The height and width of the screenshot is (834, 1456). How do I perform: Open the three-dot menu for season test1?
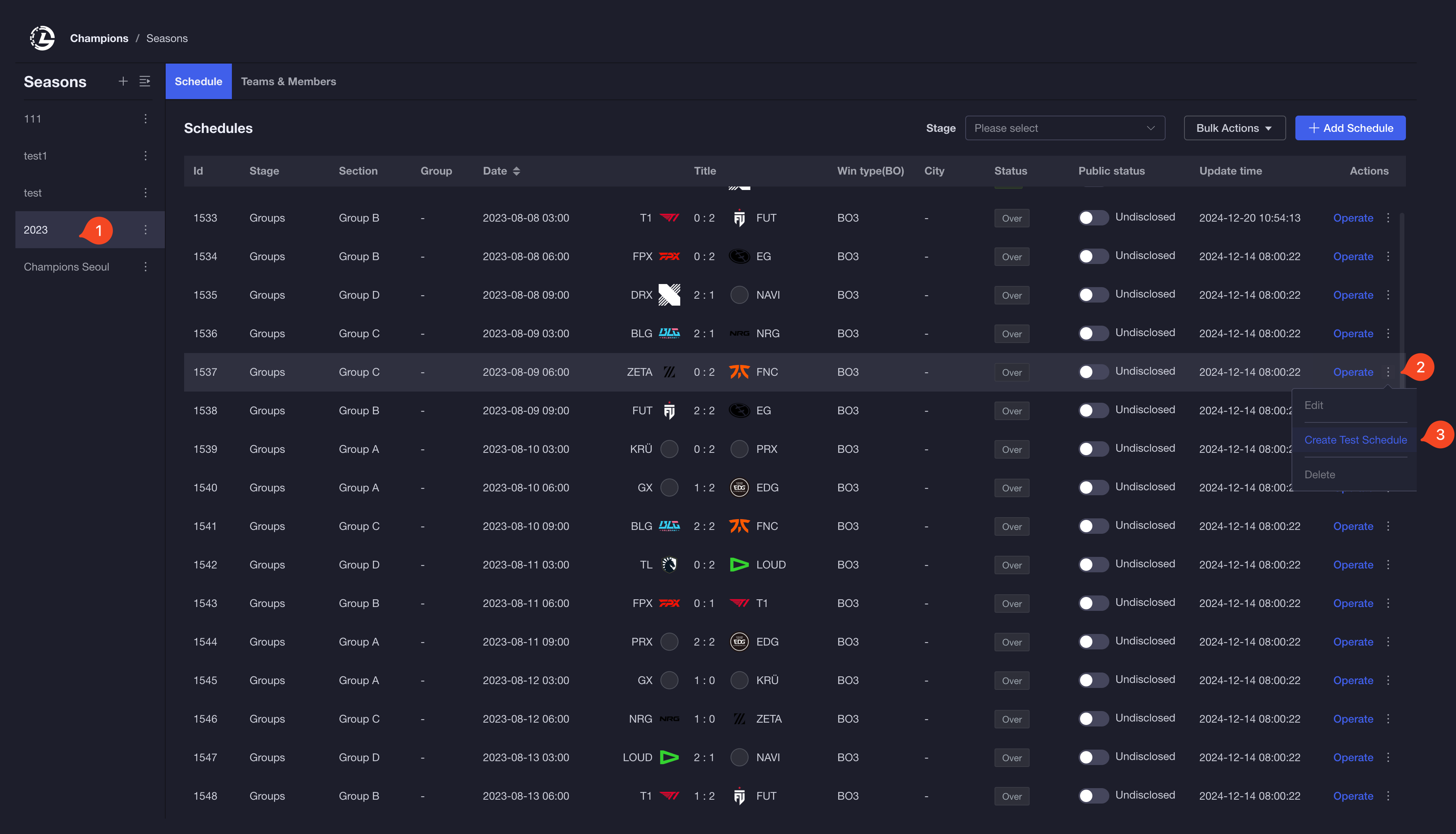[x=145, y=156]
